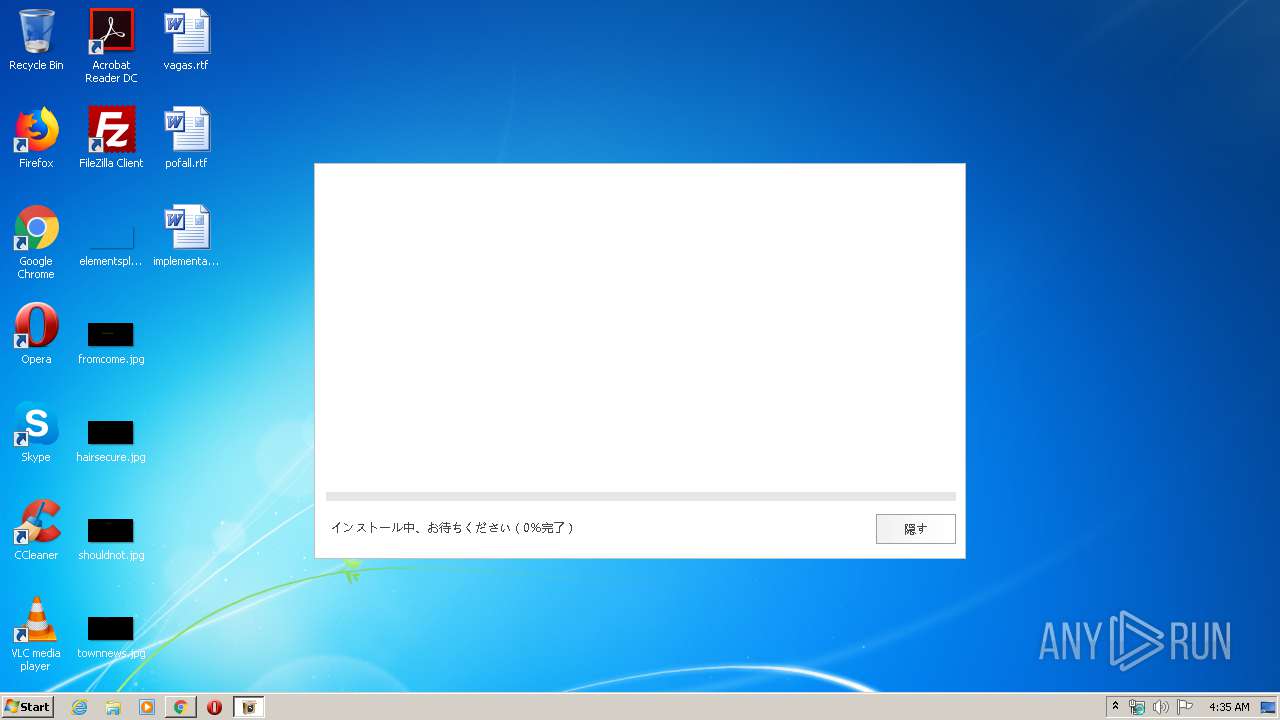Viewport: 1280px width, 720px height.
Task: Open the Action Center flag icon
Action: [1184, 707]
